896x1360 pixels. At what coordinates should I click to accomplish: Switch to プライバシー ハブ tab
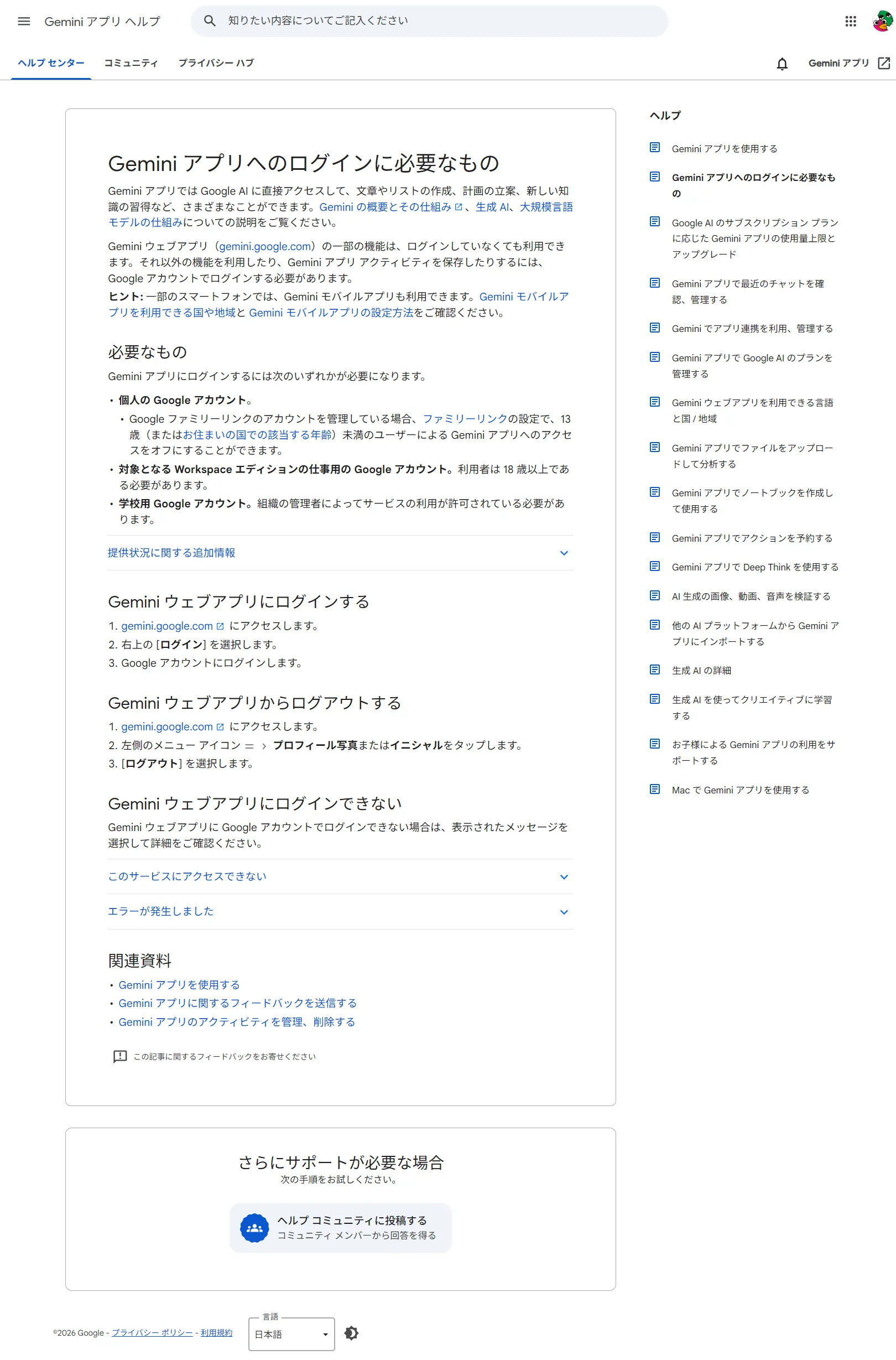[x=216, y=63]
